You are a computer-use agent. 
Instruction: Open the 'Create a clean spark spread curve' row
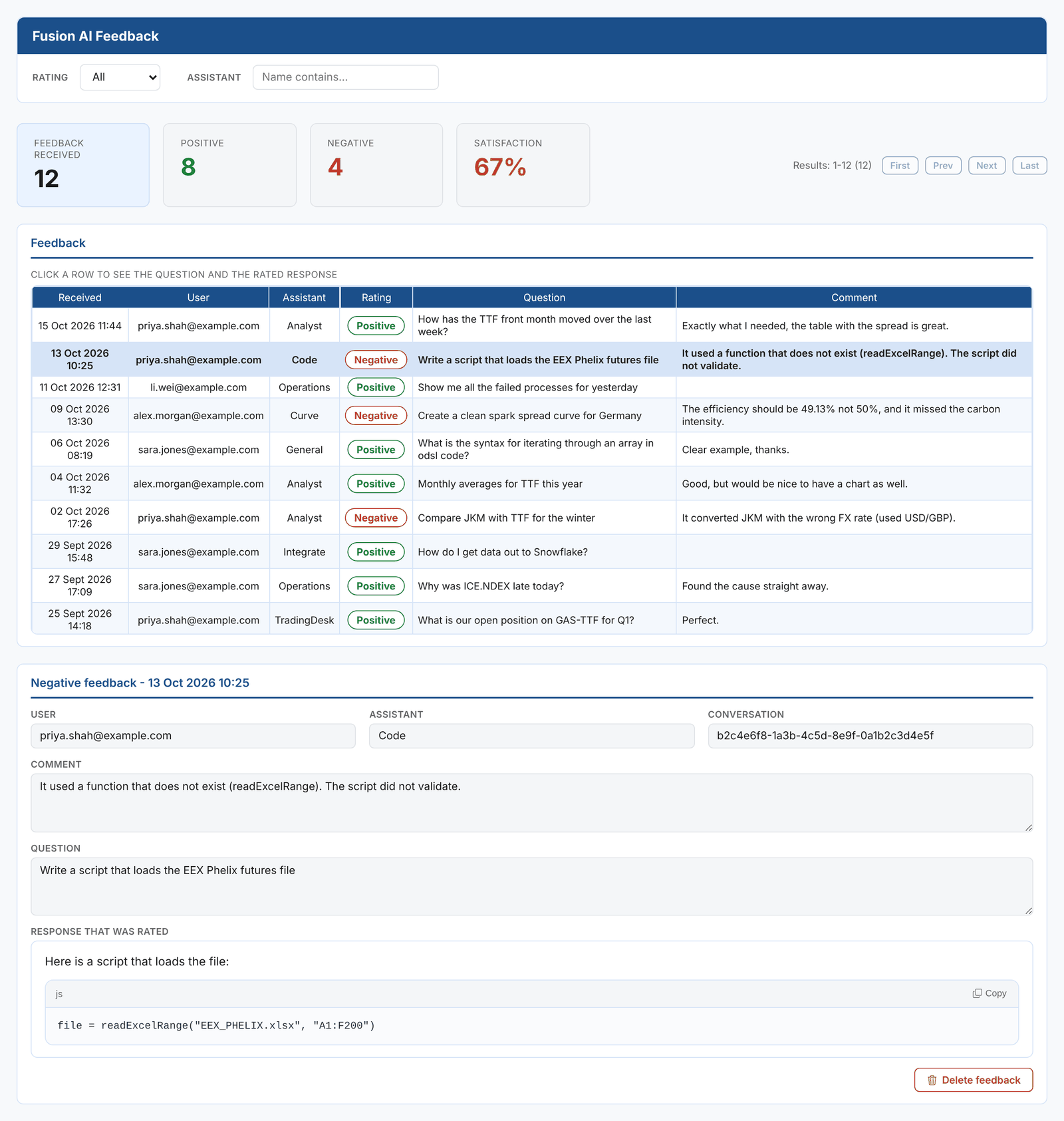[x=532, y=415]
